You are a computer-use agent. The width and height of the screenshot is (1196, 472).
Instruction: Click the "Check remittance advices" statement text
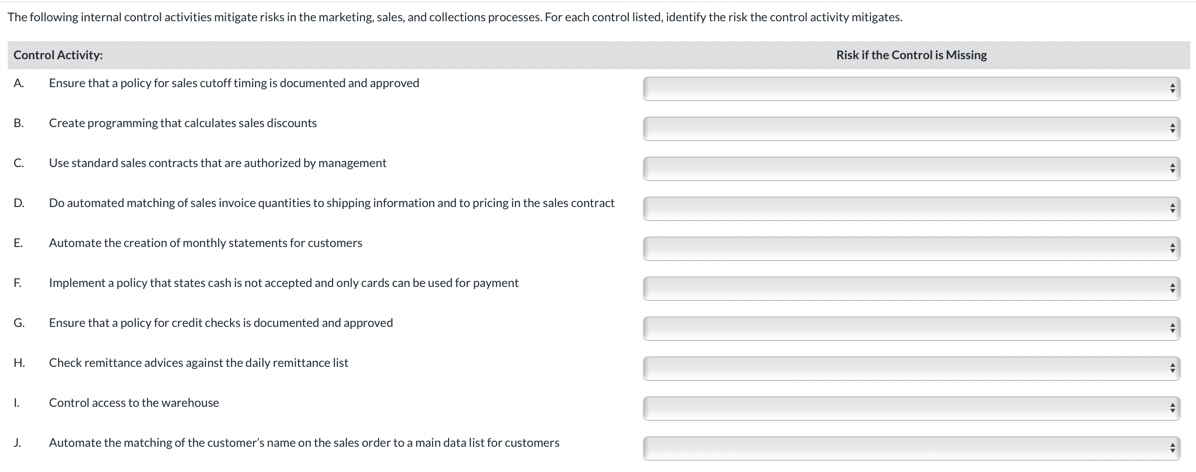click(x=198, y=362)
